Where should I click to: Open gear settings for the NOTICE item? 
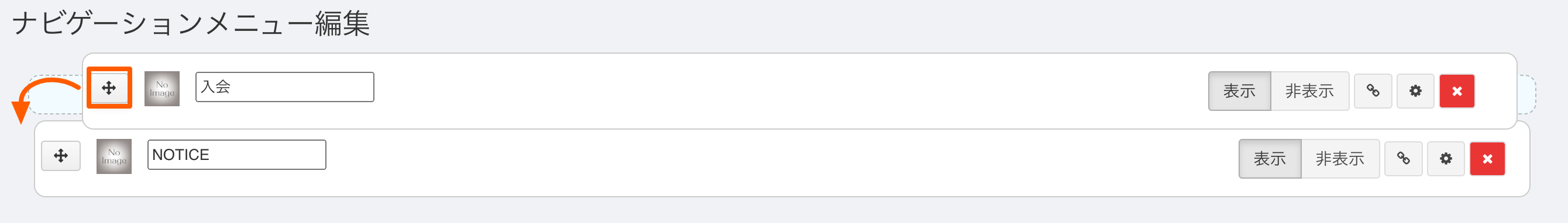[1446, 159]
